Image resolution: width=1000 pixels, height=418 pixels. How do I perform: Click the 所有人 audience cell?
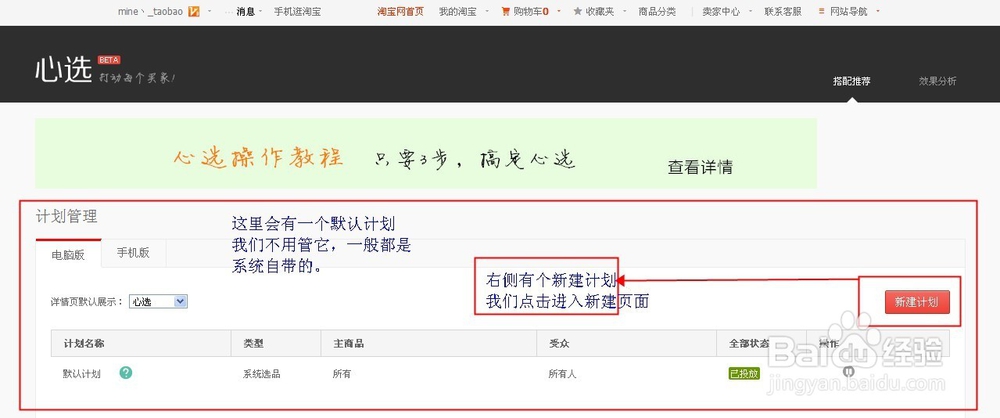tap(562, 374)
